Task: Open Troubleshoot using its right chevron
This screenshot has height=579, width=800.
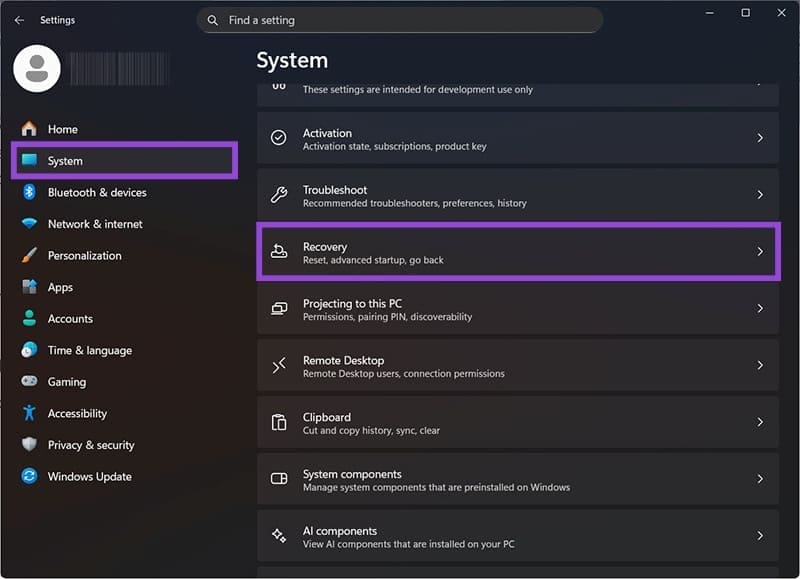Action: [760, 195]
